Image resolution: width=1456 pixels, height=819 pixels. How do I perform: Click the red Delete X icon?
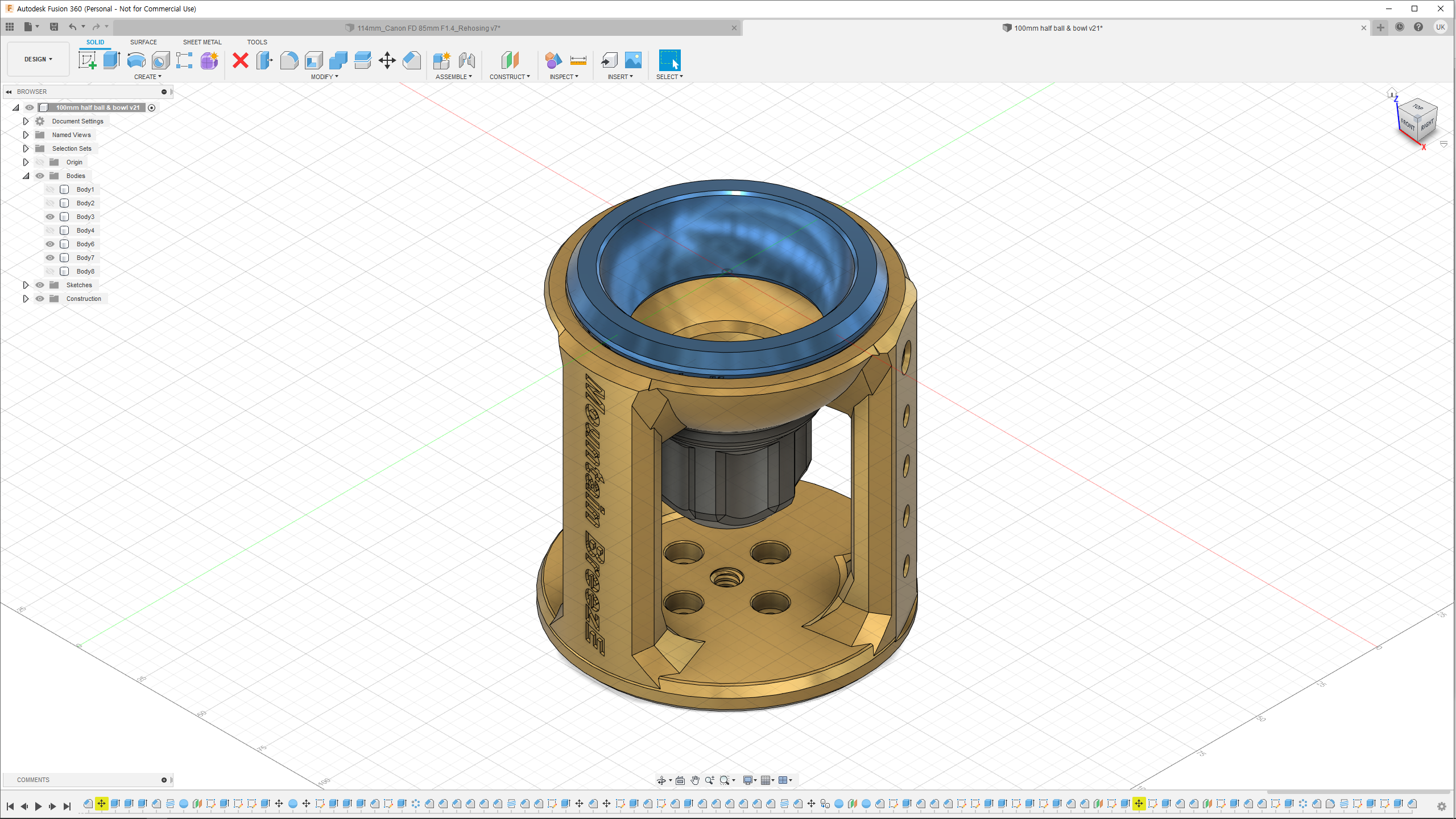(x=241, y=60)
